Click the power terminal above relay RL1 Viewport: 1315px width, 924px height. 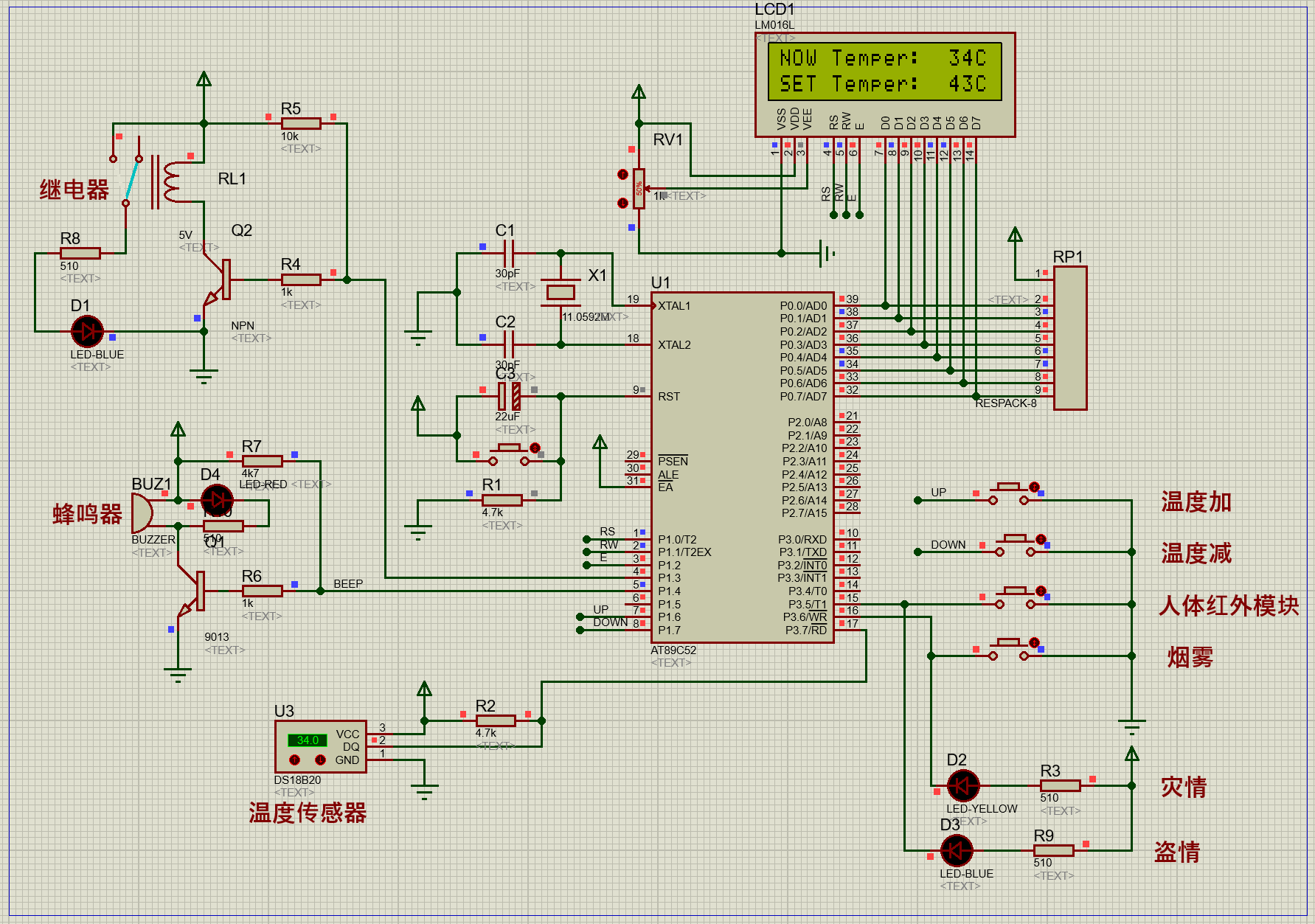(204, 79)
